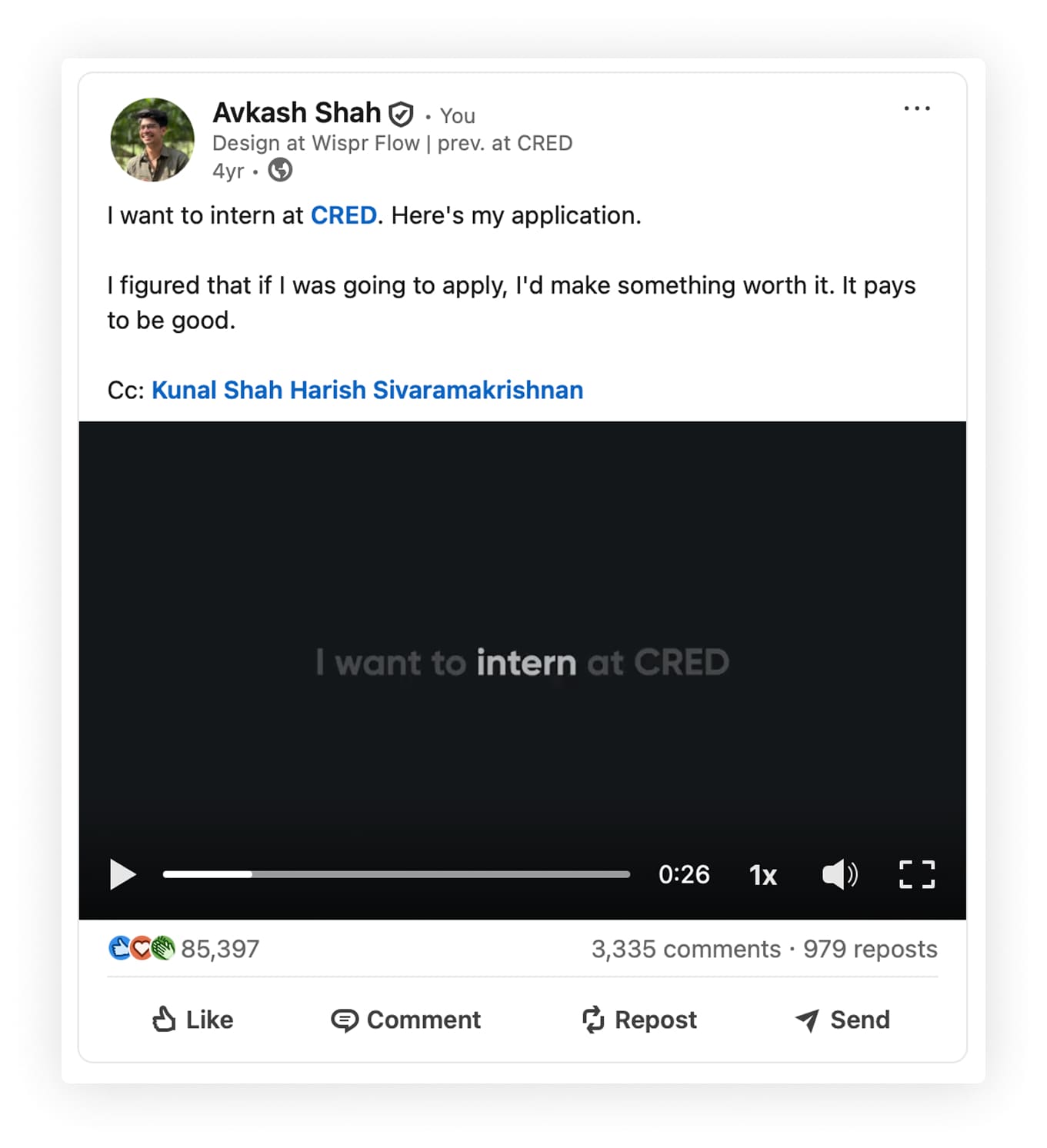View the 3,335 comments
Screen dimensions: 1047x1148
tap(687, 948)
